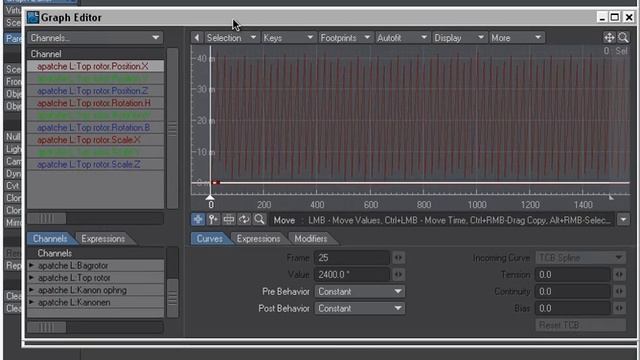Open Expressions tab beside Curves

[258, 239]
